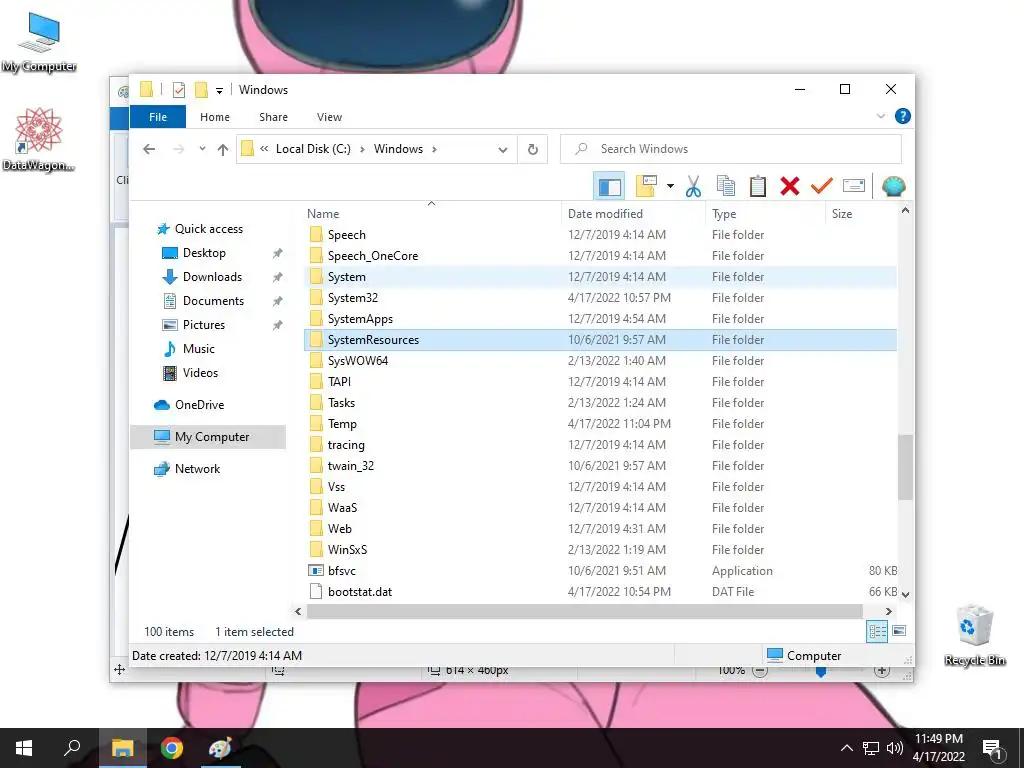
Task: Click the zoom slider in Paint window behind
Action: coord(821,672)
